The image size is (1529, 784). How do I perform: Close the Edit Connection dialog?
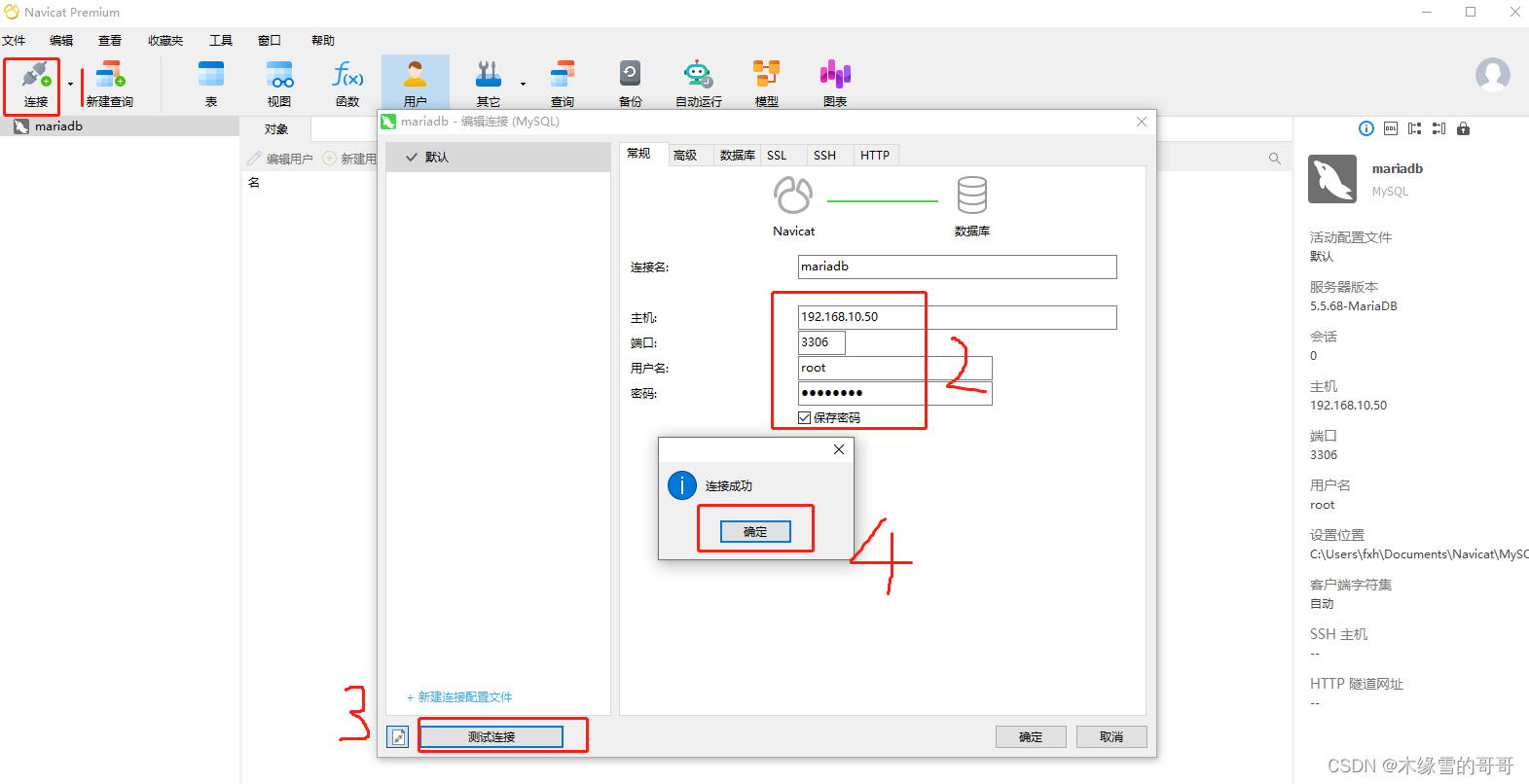coord(1142,122)
